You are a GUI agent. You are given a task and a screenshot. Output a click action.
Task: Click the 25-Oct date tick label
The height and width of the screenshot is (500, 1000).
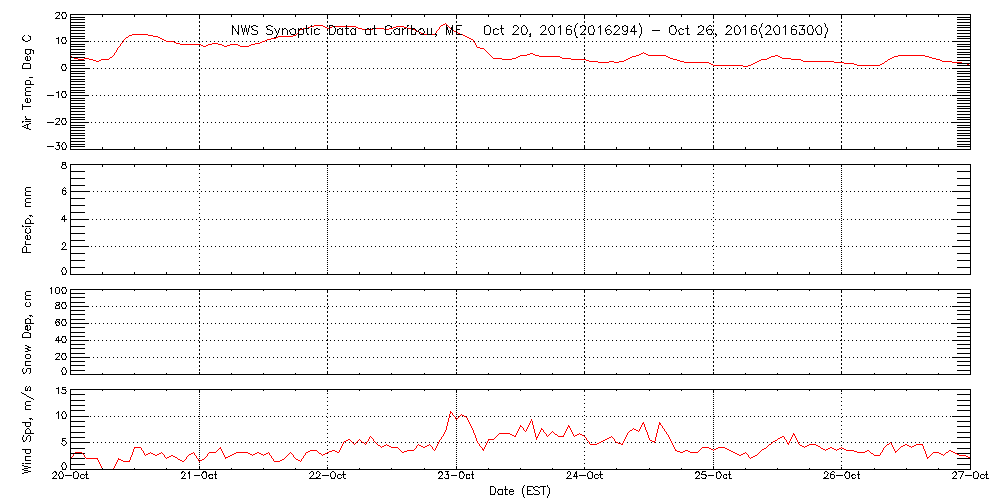(713, 477)
